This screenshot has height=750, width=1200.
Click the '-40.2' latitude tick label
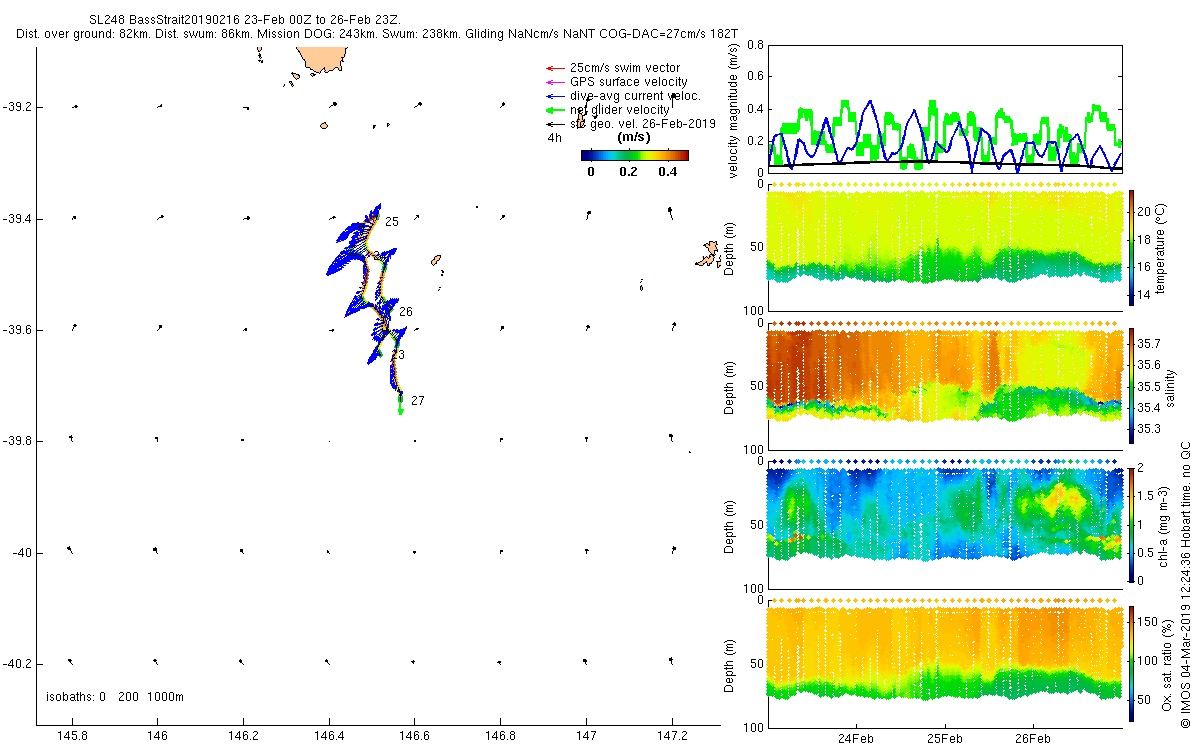[x=17, y=664]
